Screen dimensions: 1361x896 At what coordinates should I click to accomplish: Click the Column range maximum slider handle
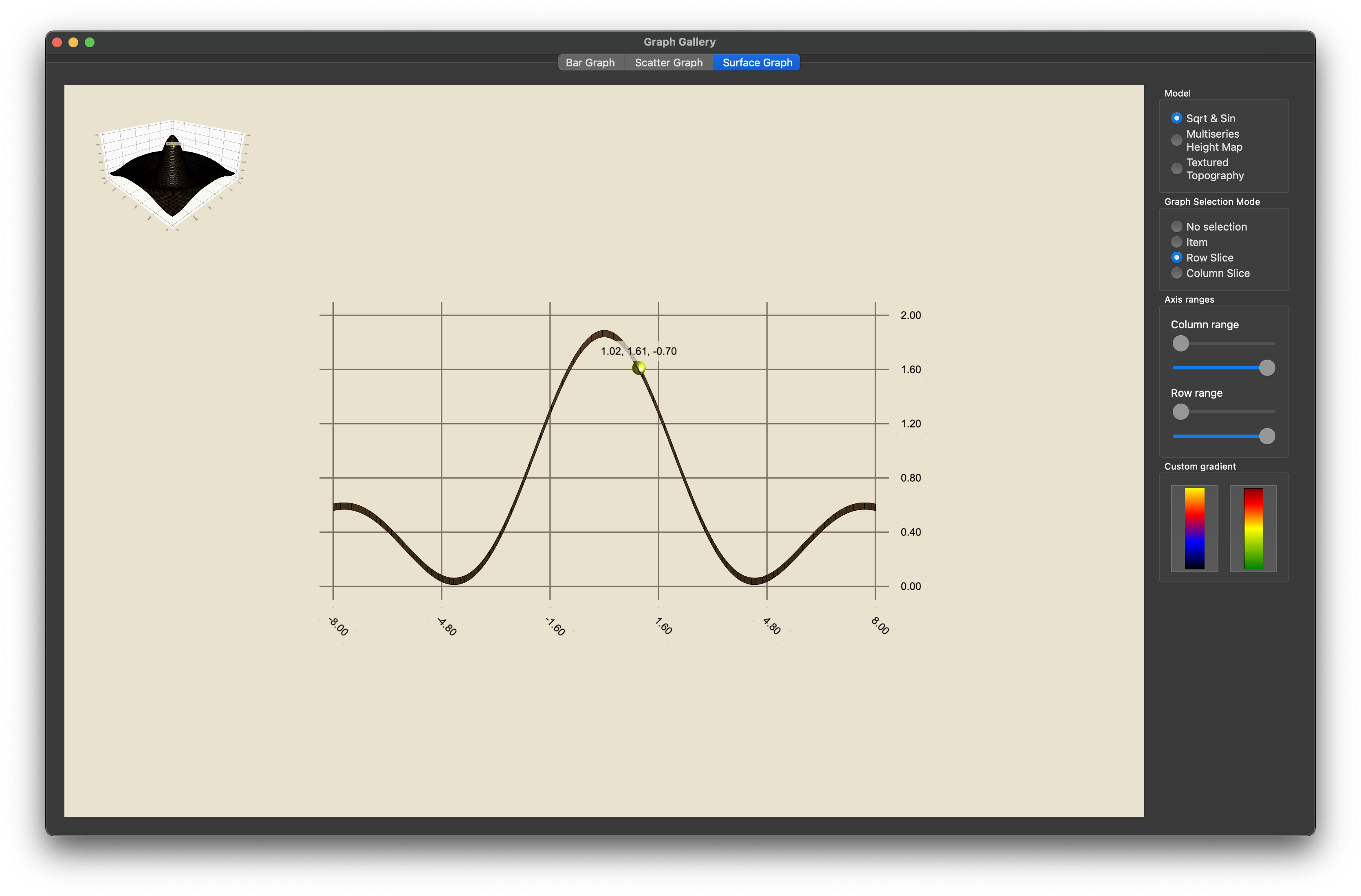(x=1267, y=368)
